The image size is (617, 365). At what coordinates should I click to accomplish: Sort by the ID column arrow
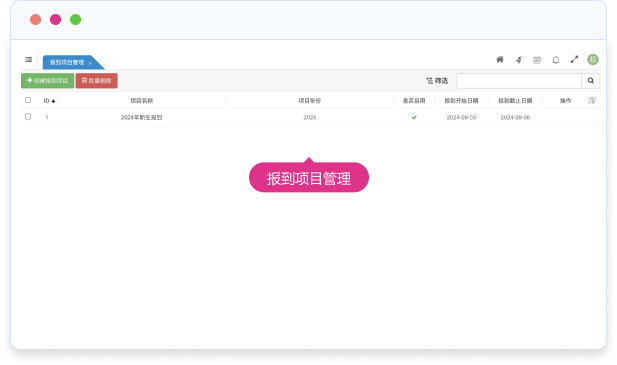(53, 101)
